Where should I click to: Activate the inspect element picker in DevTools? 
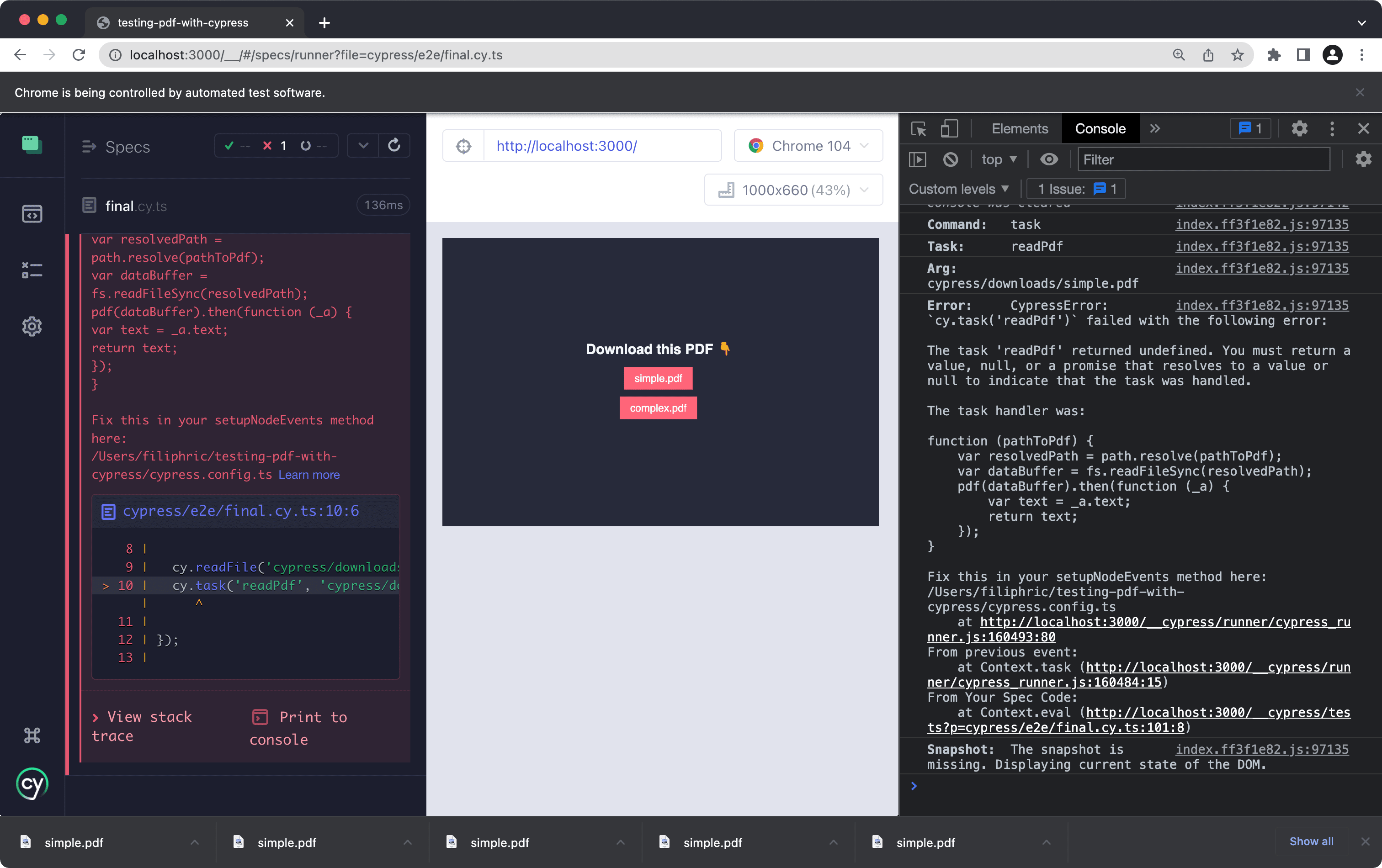click(x=918, y=128)
